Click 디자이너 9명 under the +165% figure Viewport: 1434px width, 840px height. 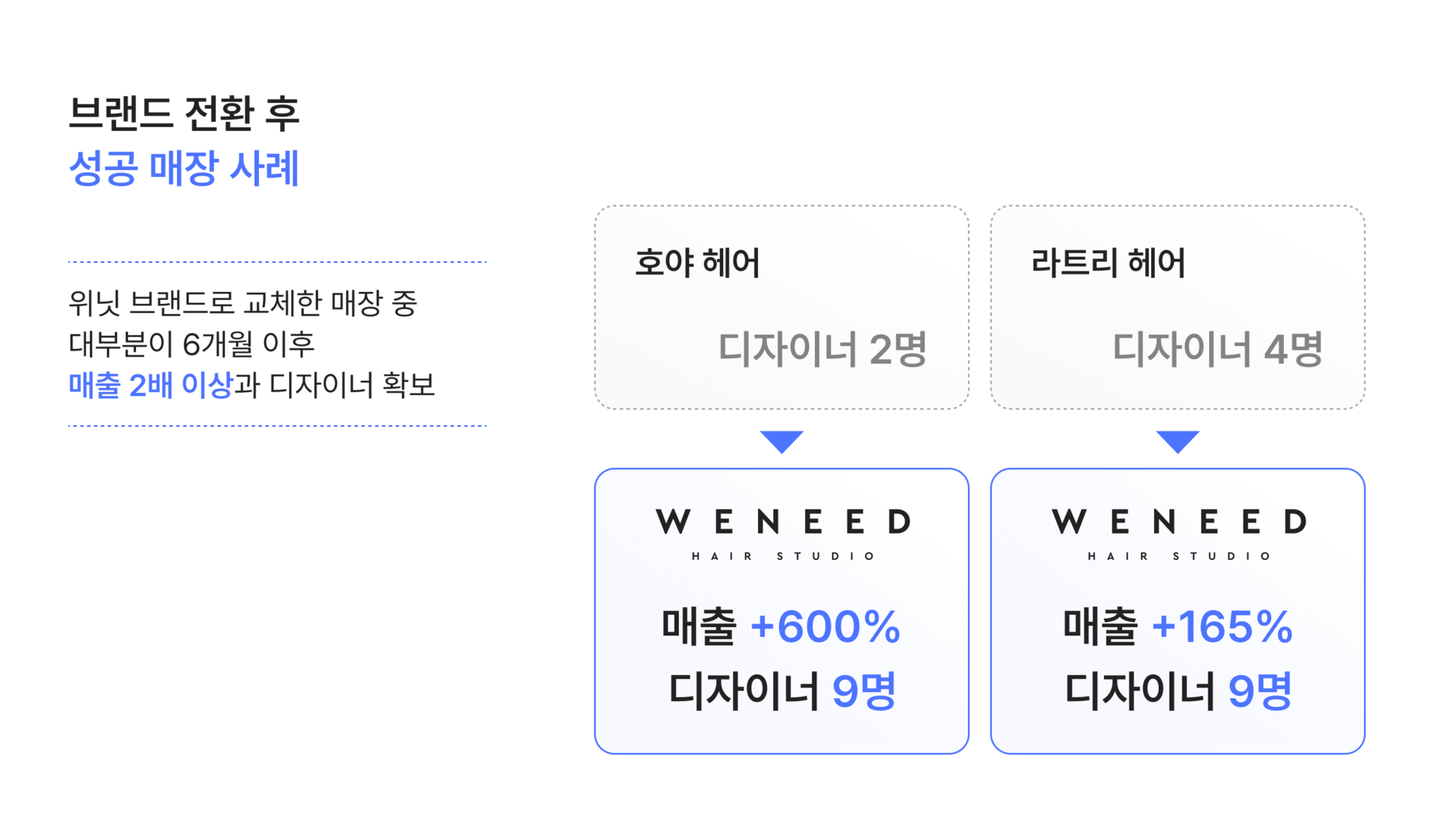tap(1177, 691)
